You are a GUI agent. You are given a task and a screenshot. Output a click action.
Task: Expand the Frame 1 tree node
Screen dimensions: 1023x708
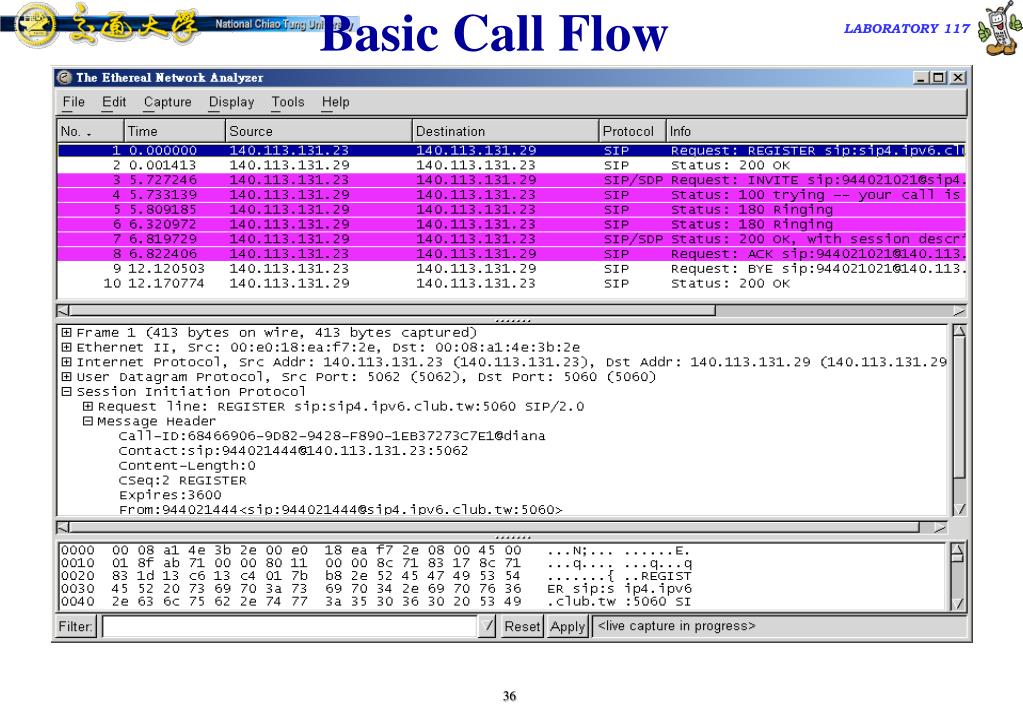pyautogui.click(x=67, y=332)
